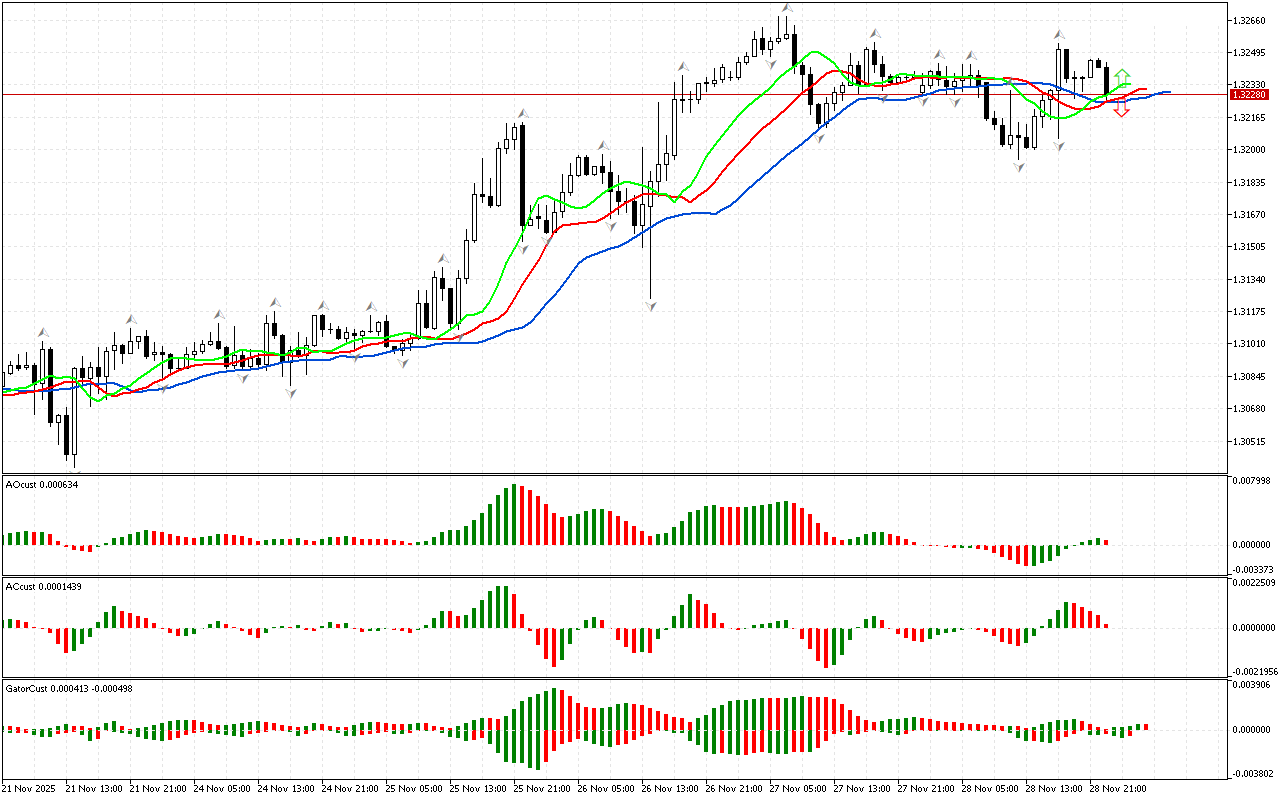
Task: Click the red 1.32280 current price label
Action: coord(1250,94)
